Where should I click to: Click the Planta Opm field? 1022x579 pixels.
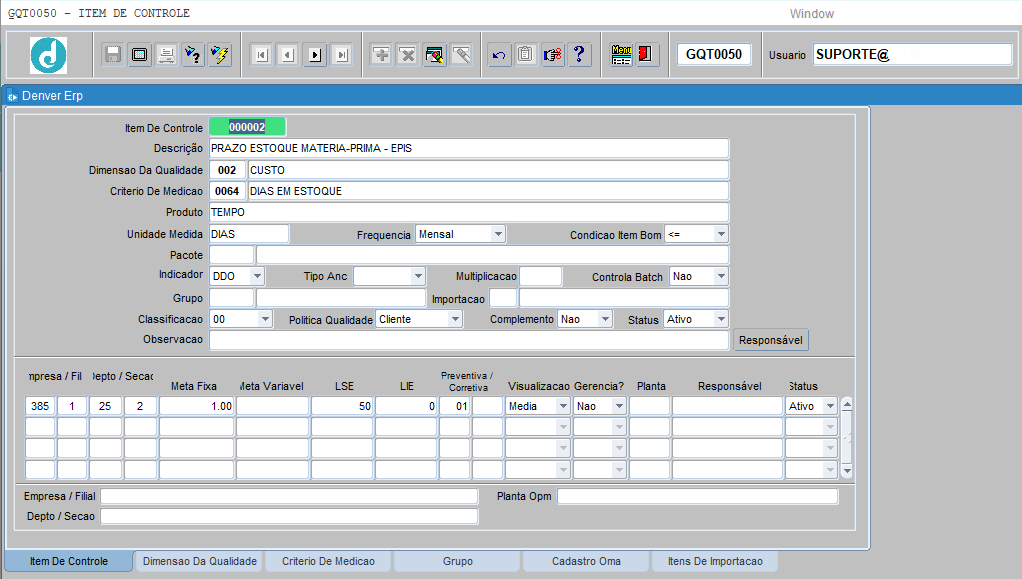pyautogui.click(x=697, y=496)
